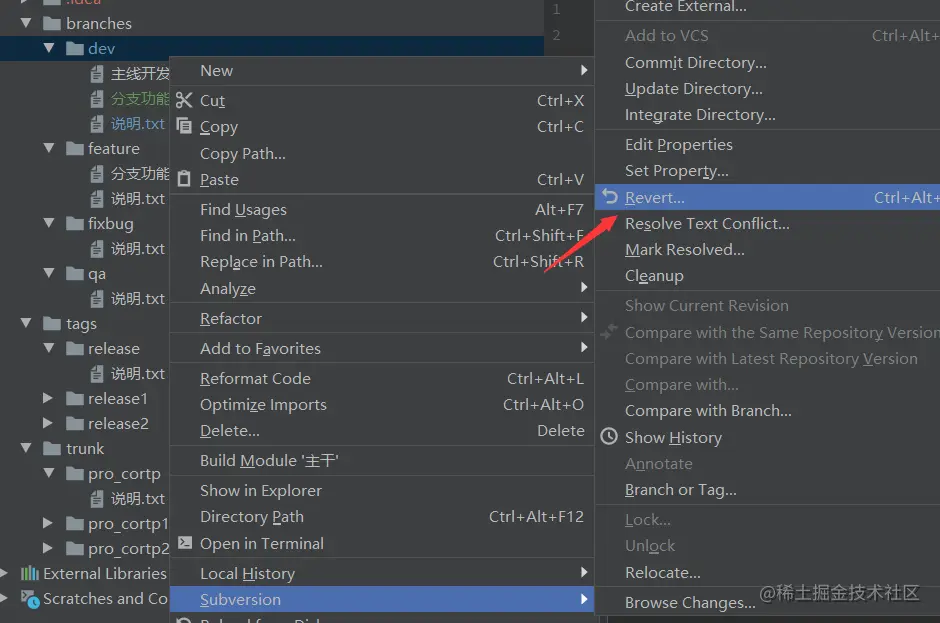Viewport: 940px width, 623px height.
Task: Click the file icon of 说明.txt under qa
Action: [97, 298]
